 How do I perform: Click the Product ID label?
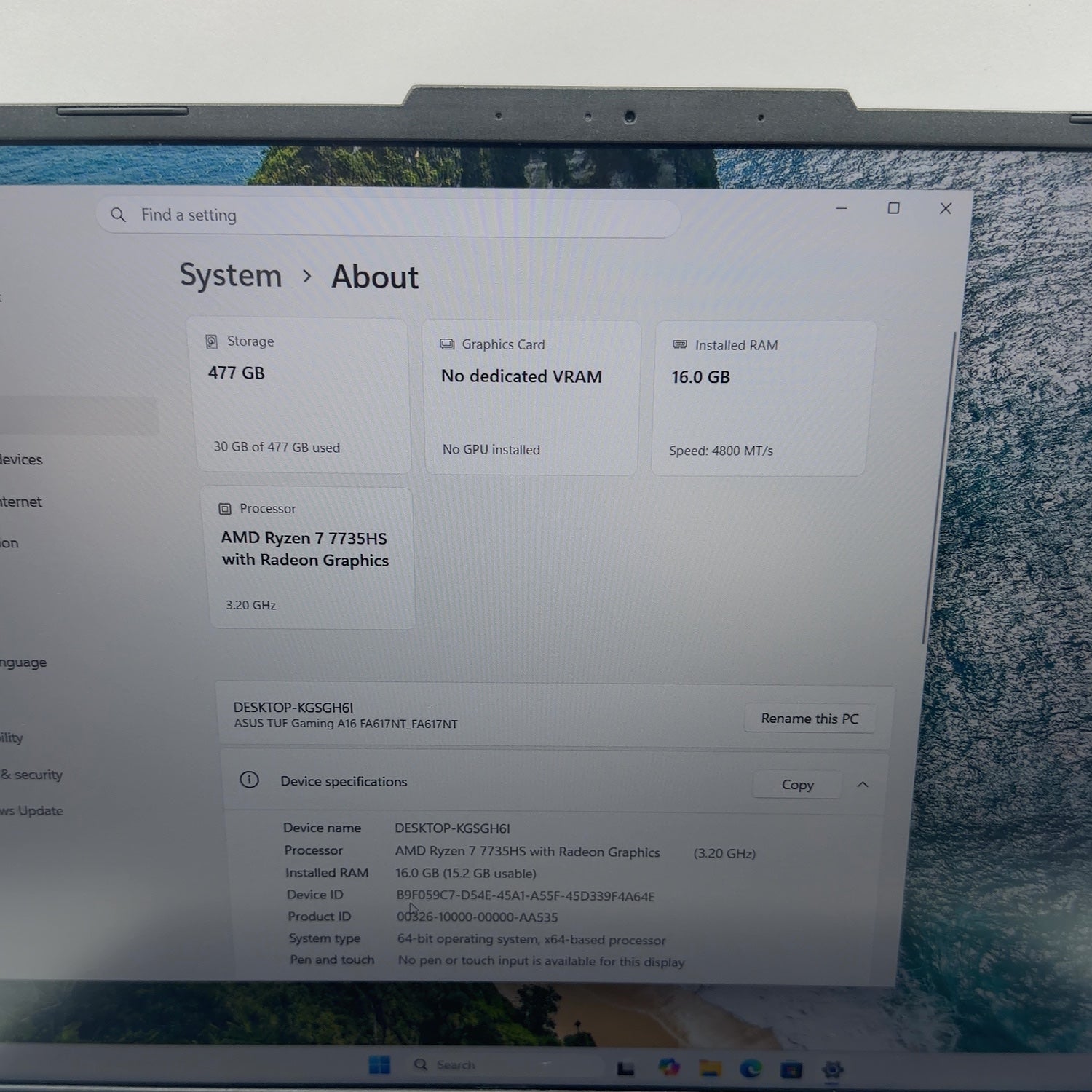(319, 917)
